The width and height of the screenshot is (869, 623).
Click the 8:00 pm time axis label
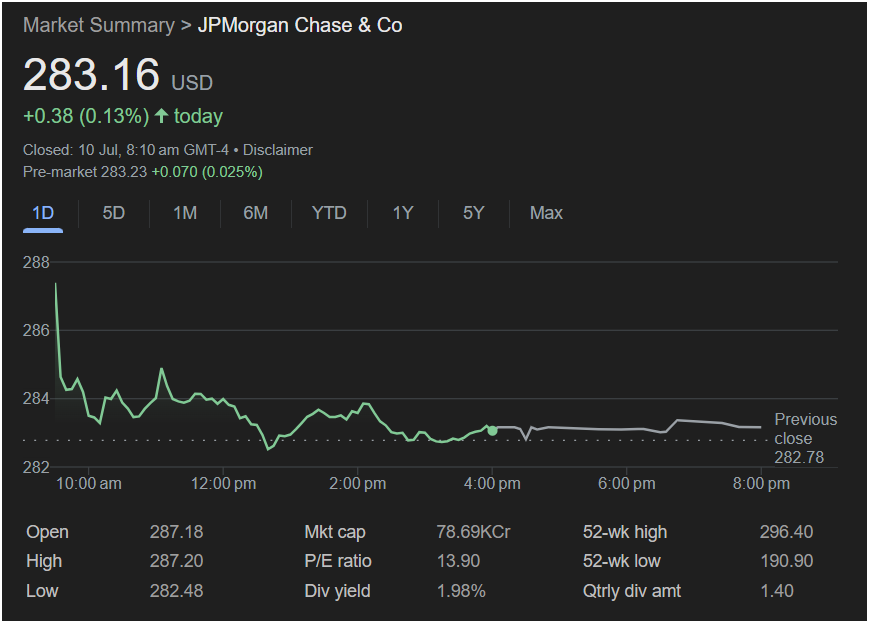coord(761,484)
